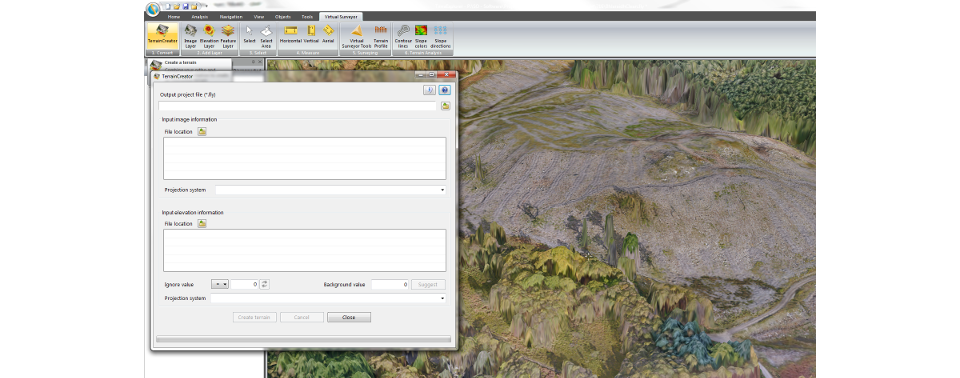Click the 'Create a terrain' tooltip heading
The image size is (960, 378).
(x=181, y=62)
